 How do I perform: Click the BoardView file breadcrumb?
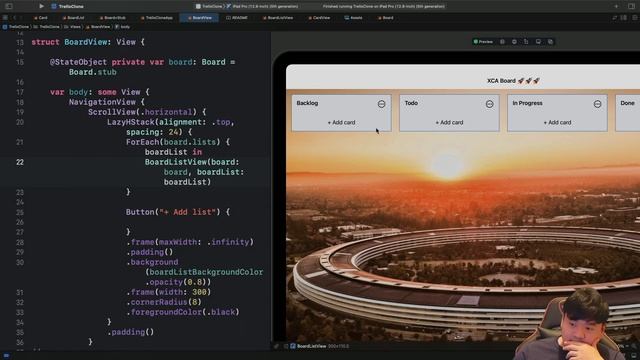(98, 27)
